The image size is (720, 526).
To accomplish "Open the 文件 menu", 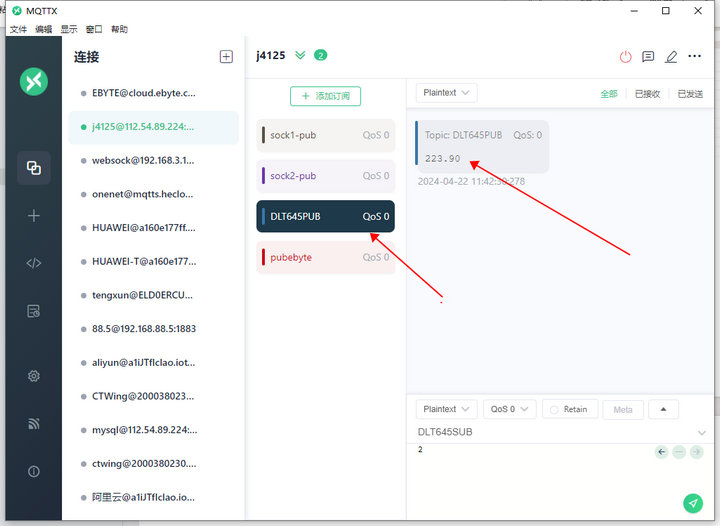I will [x=18, y=30].
